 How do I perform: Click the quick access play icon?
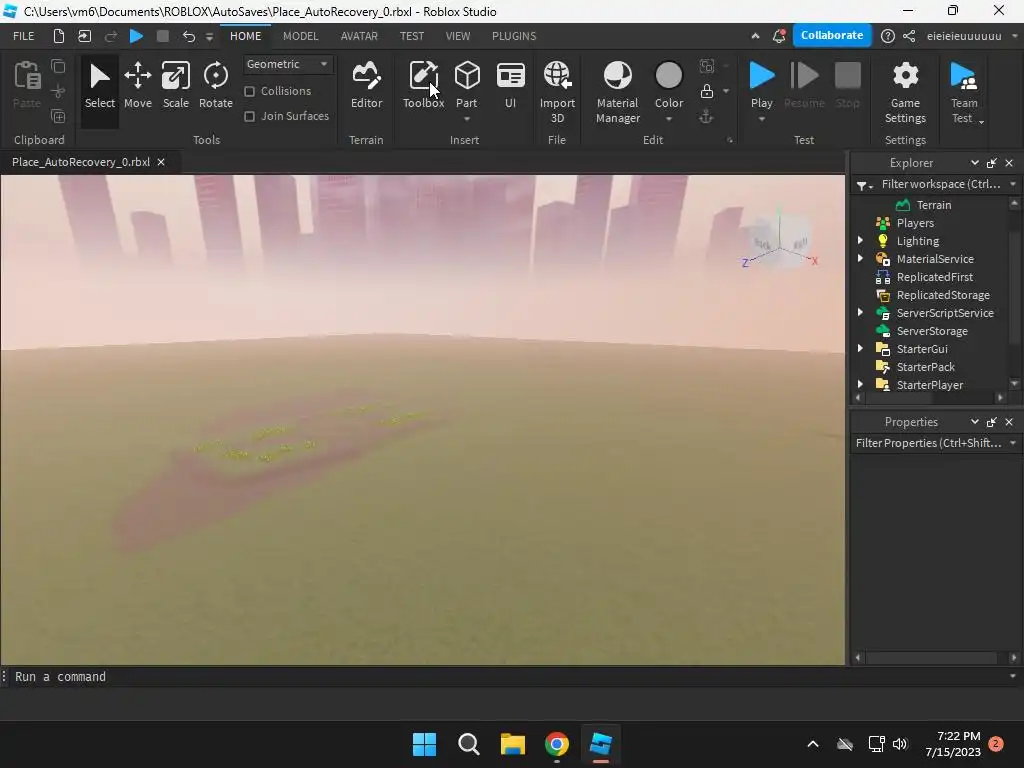(136, 36)
